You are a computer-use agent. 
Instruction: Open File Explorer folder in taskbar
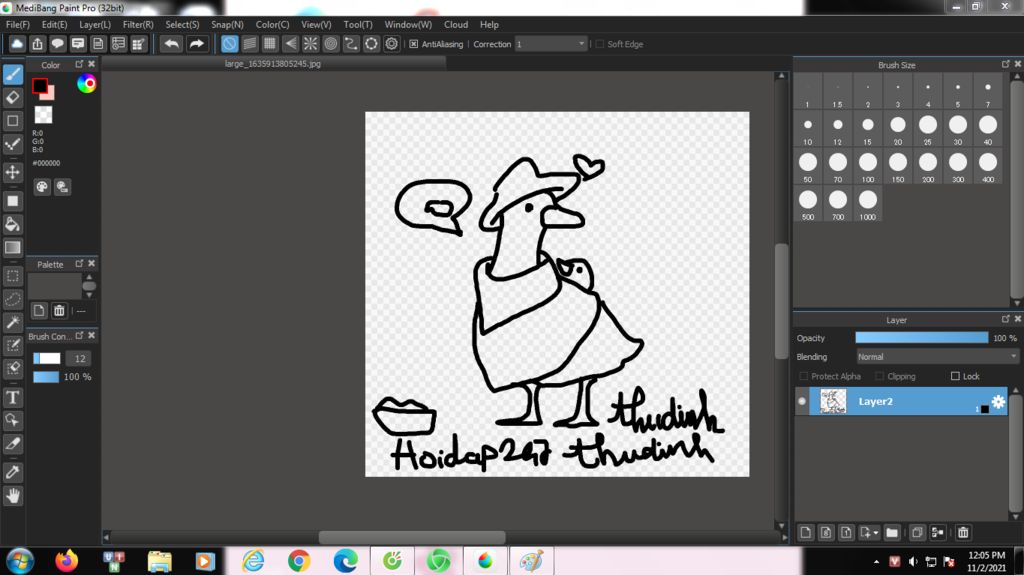[159, 561]
